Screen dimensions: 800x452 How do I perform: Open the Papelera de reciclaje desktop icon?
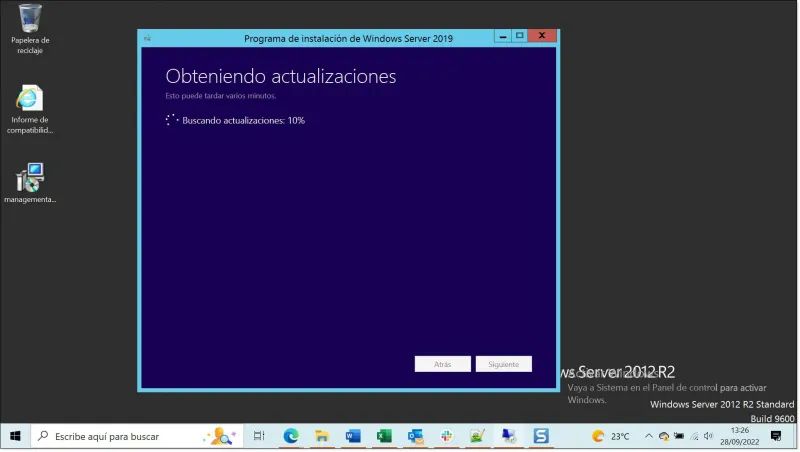[x=30, y=19]
